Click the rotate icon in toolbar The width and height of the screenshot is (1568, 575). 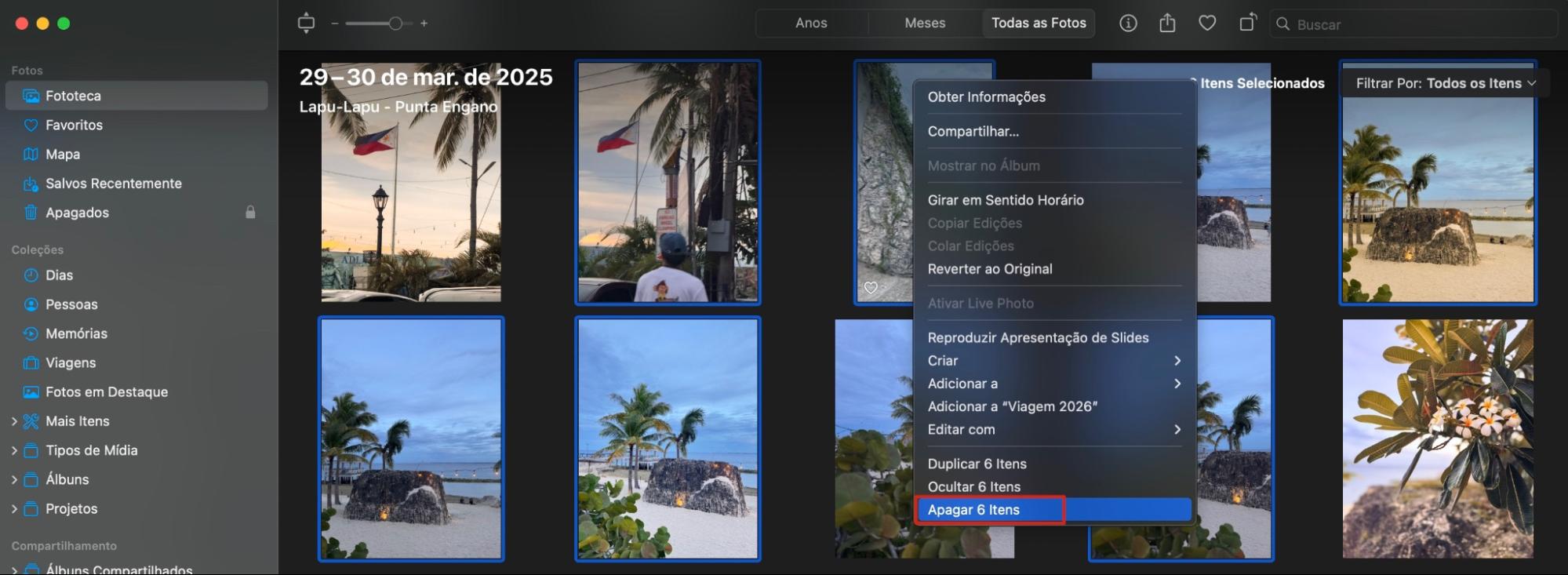1247,22
